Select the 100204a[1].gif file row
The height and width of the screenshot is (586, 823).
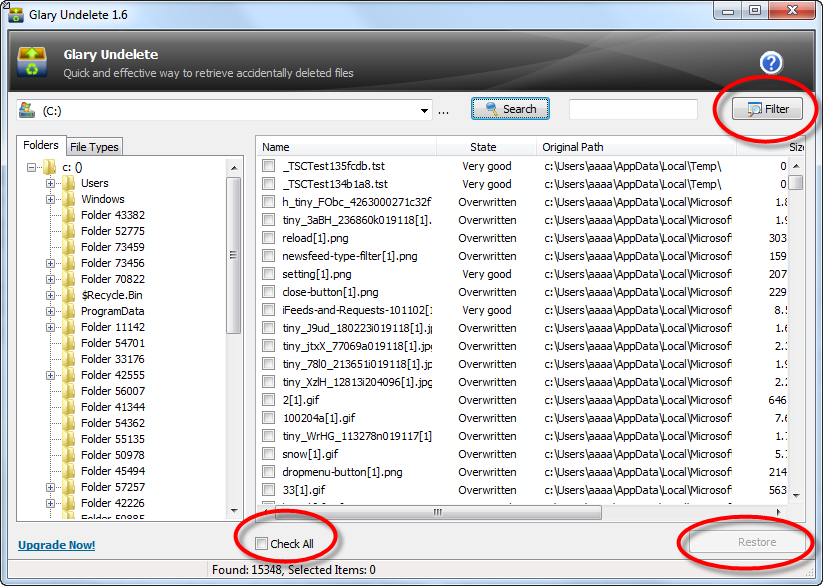coord(523,418)
